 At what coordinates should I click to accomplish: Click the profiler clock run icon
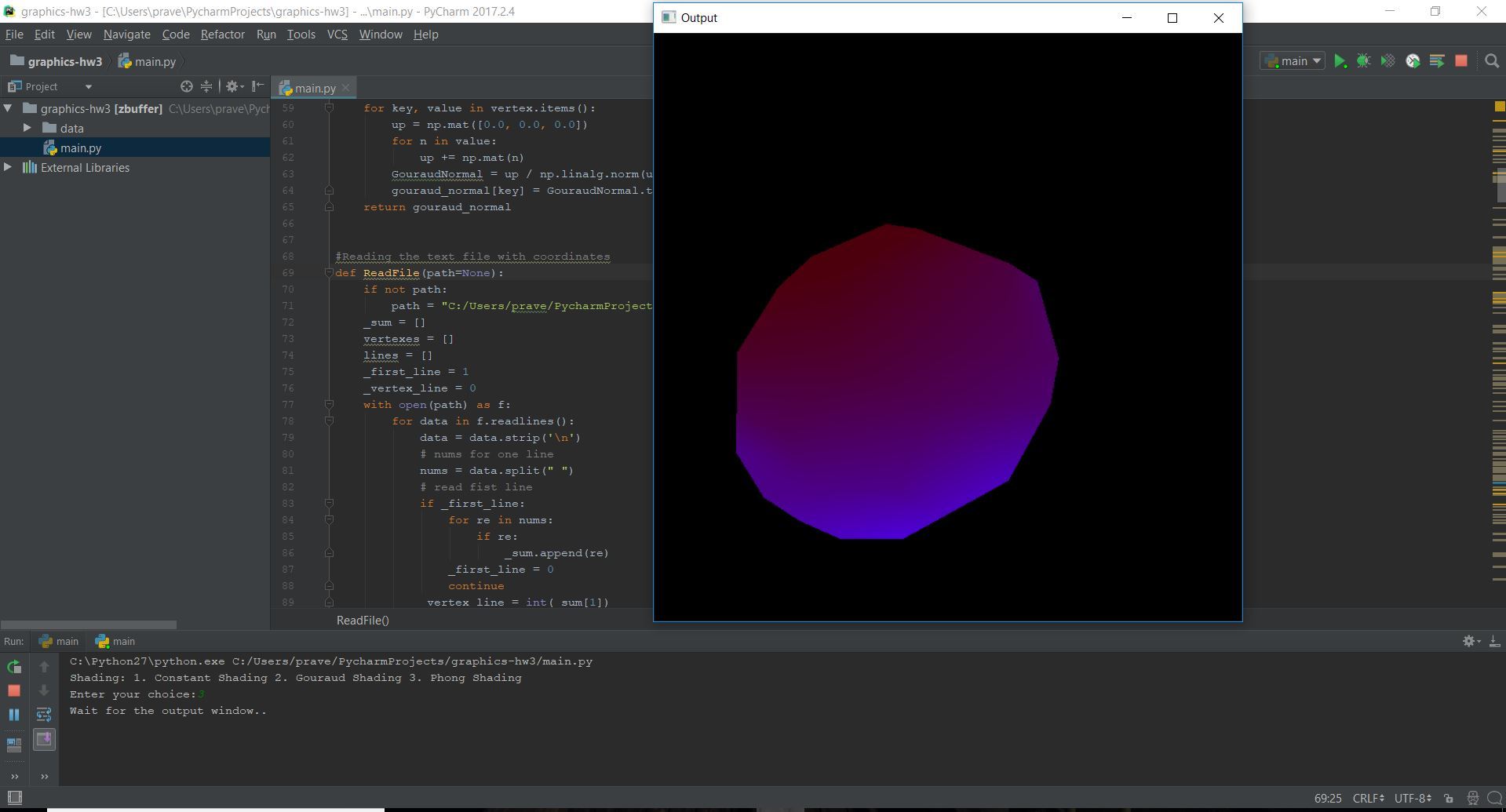pos(1413,61)
